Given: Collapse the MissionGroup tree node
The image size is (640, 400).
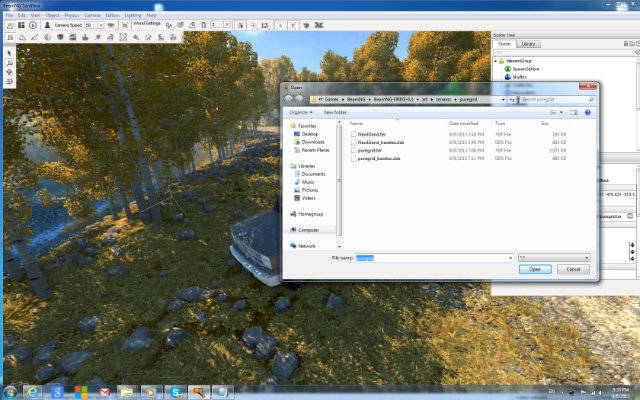Looking at the screenshot, I should click(x=496, y=61).
